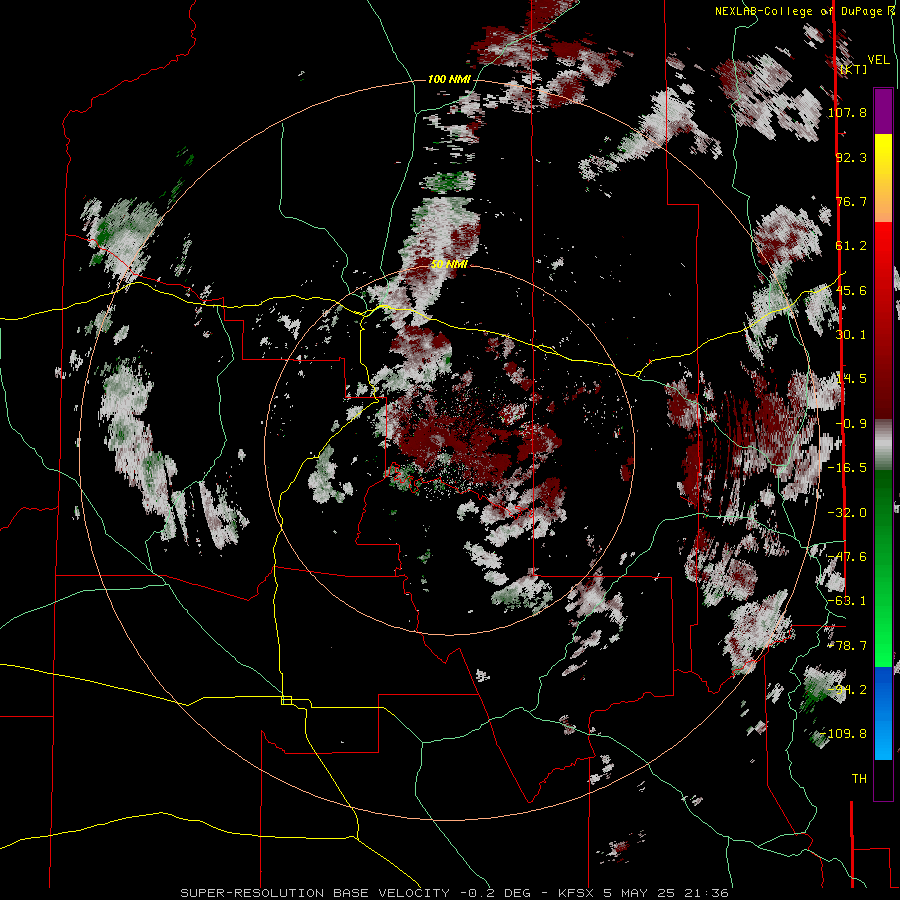Click the -32.0 velocity scale value

(x=847, y=513)
